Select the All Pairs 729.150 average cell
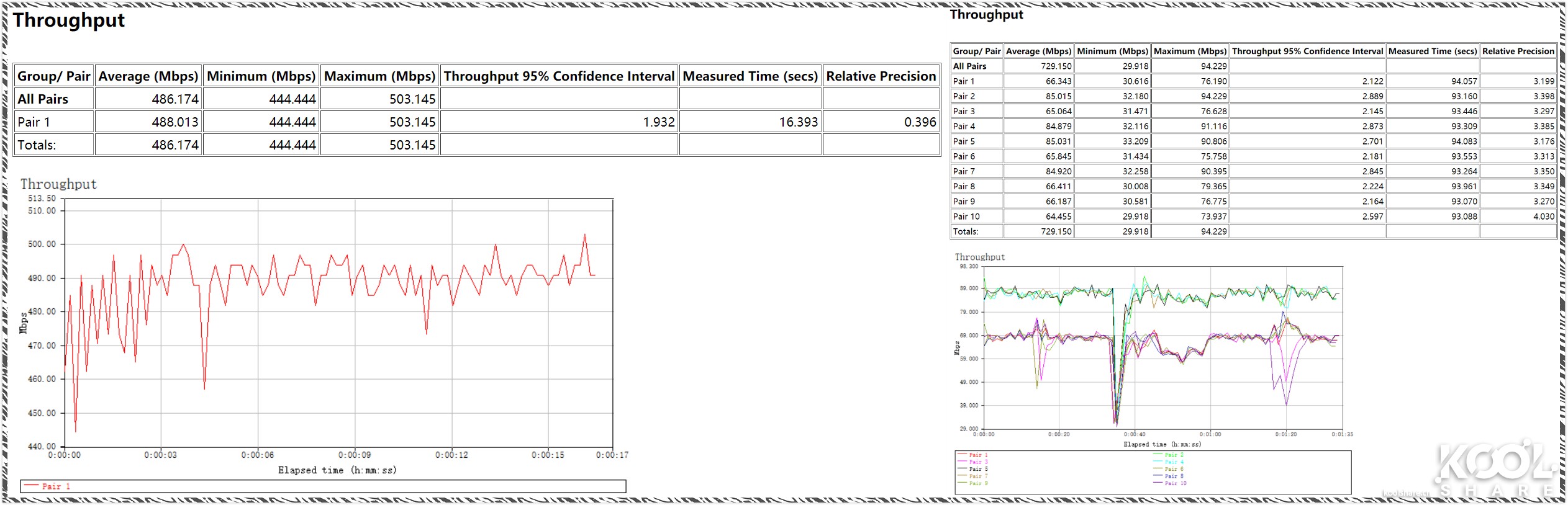 (x=1056, y=66)
